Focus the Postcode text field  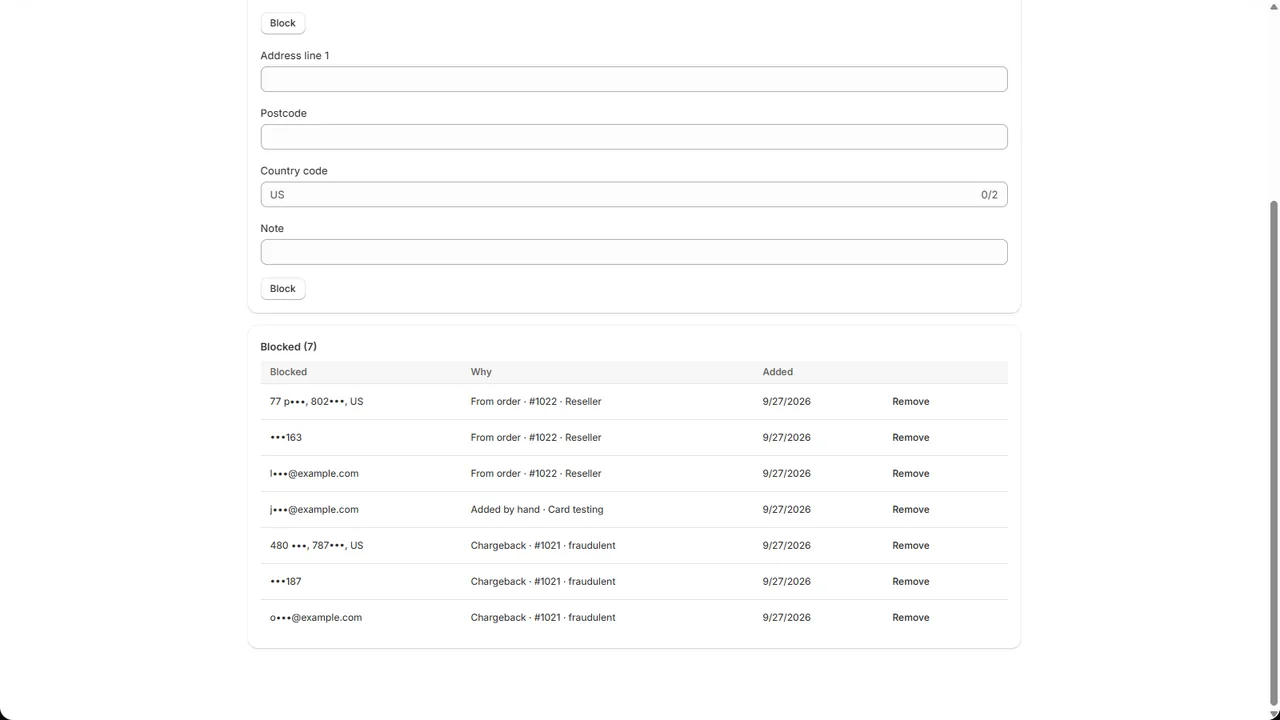point(633,137)
